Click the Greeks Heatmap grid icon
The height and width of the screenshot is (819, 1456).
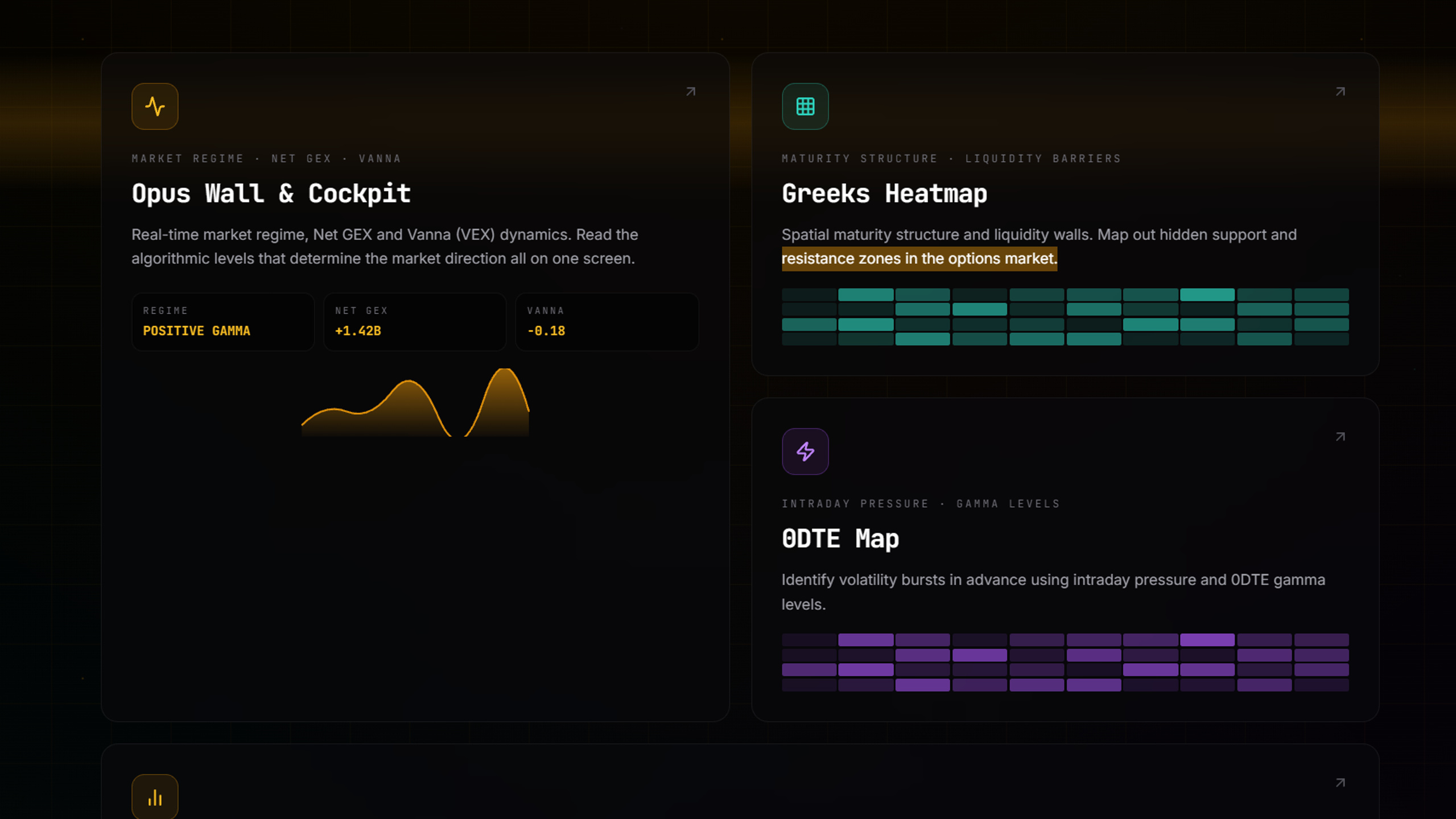pyautogui.click(x=805, y=106)
